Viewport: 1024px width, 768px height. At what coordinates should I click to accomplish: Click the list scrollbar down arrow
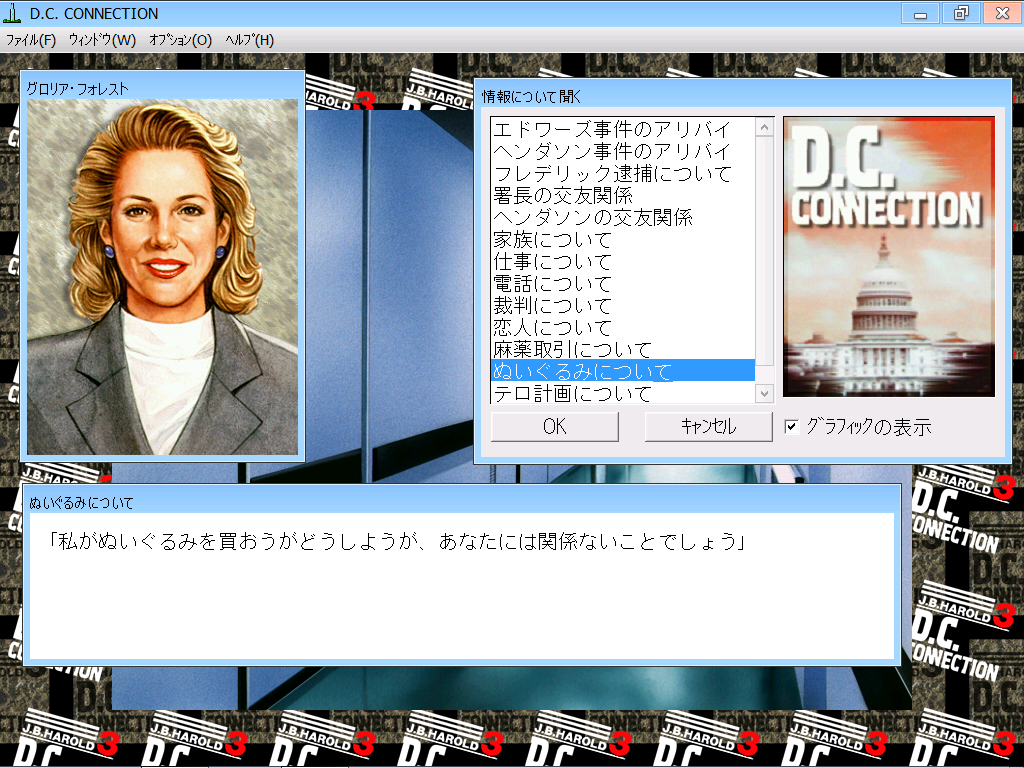click(764, 393)
